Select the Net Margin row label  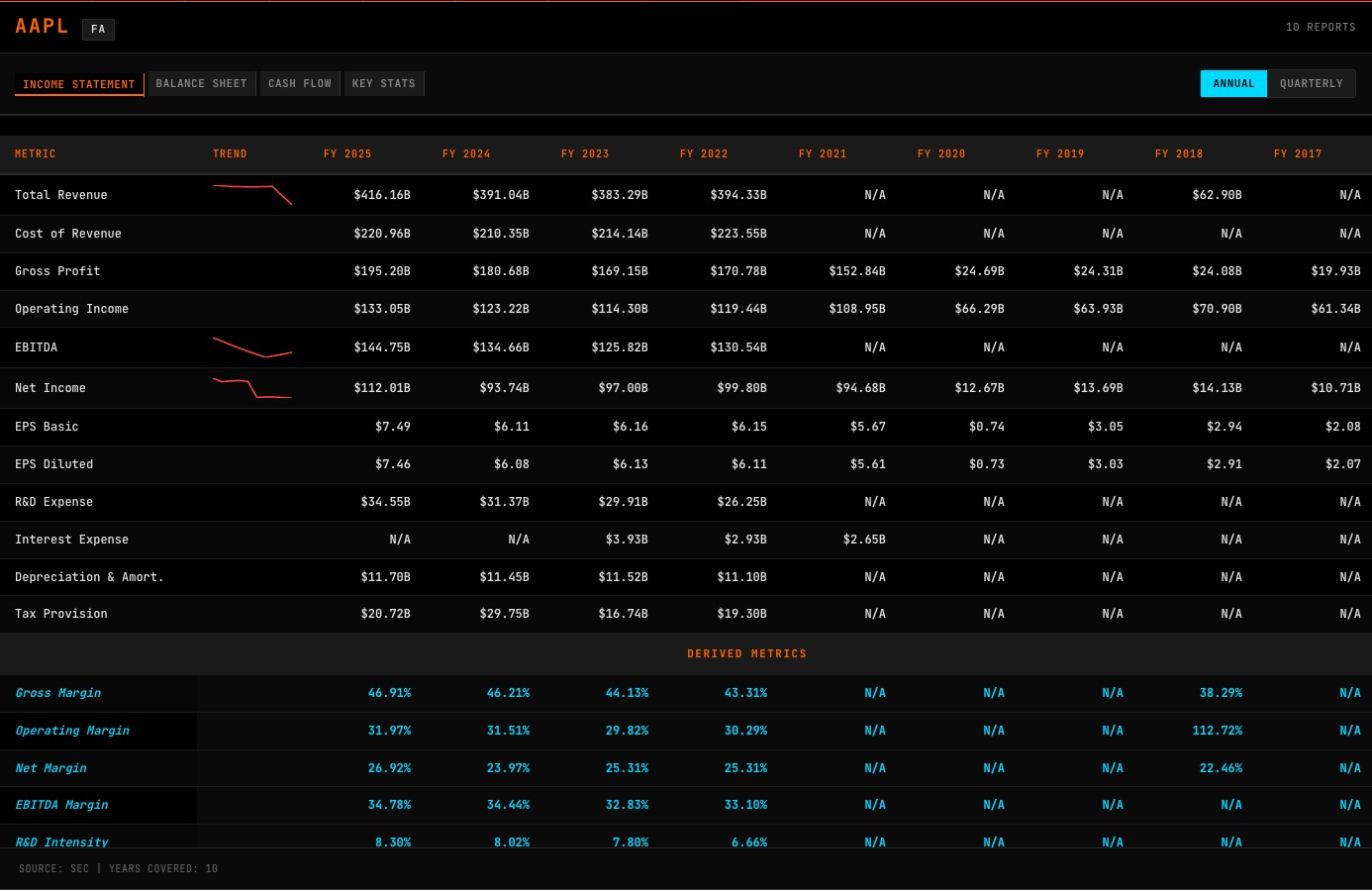[x=50, y=768]
